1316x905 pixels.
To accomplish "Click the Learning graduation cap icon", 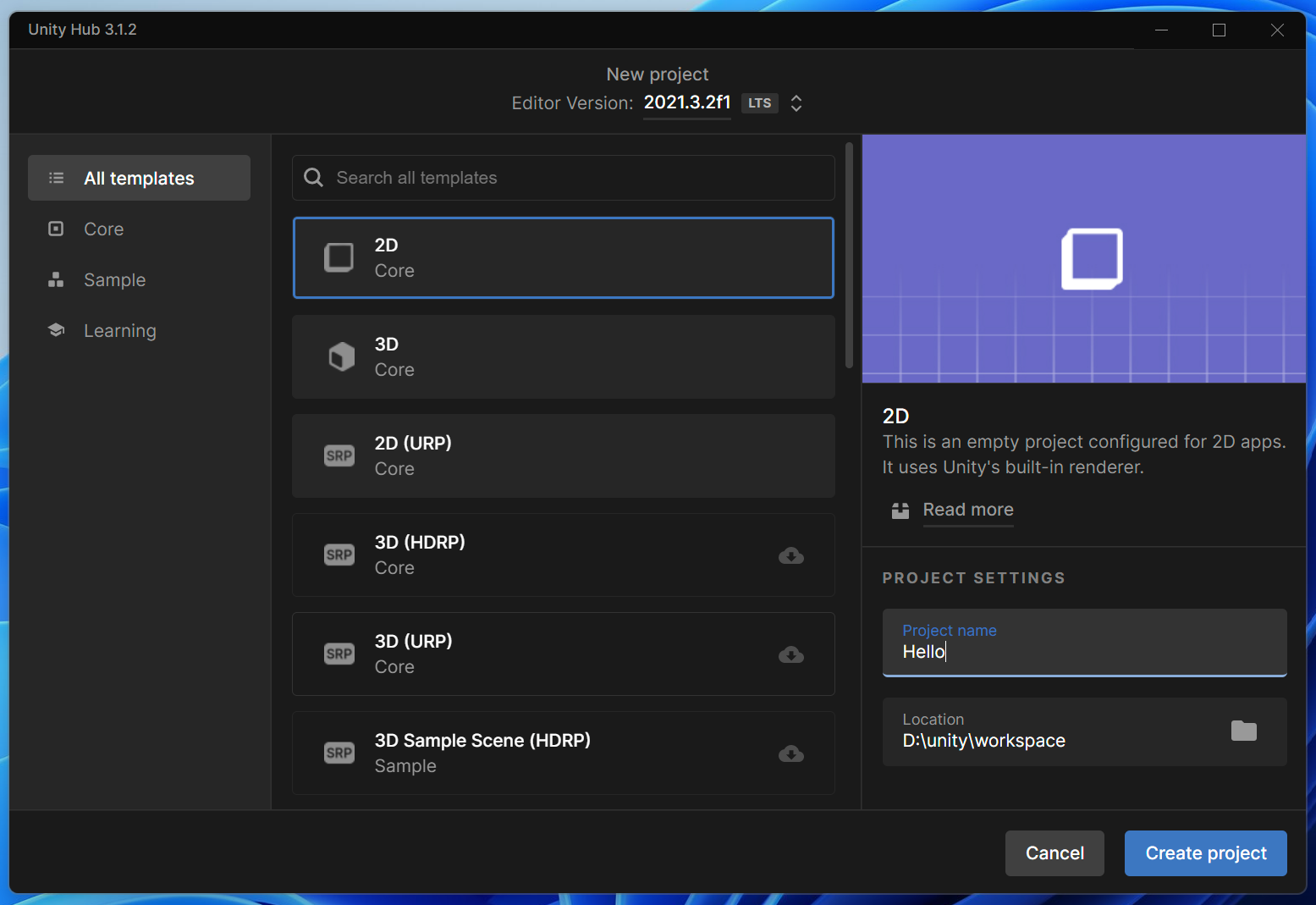I will coord(56,330).
